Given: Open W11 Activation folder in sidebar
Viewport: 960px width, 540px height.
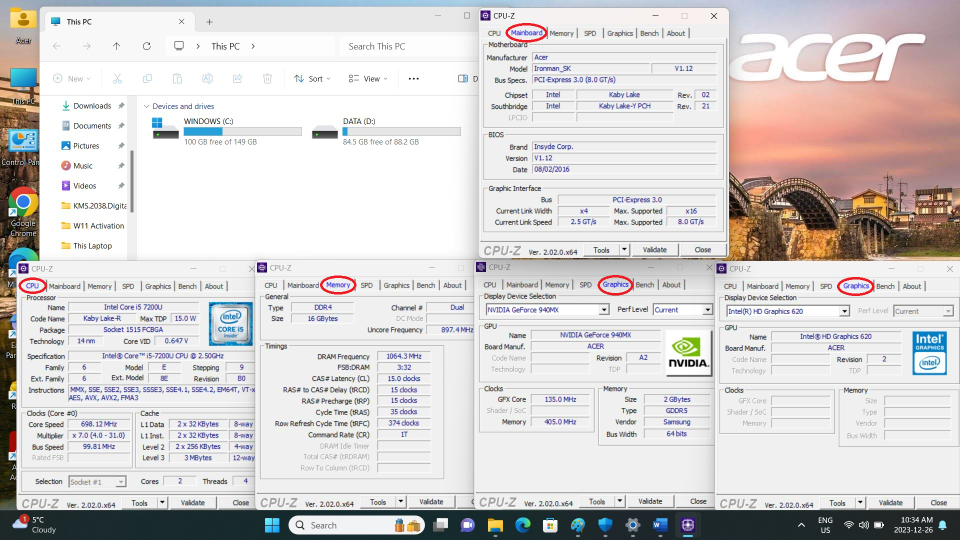Looking at the screenshot, I should [92, 225].
